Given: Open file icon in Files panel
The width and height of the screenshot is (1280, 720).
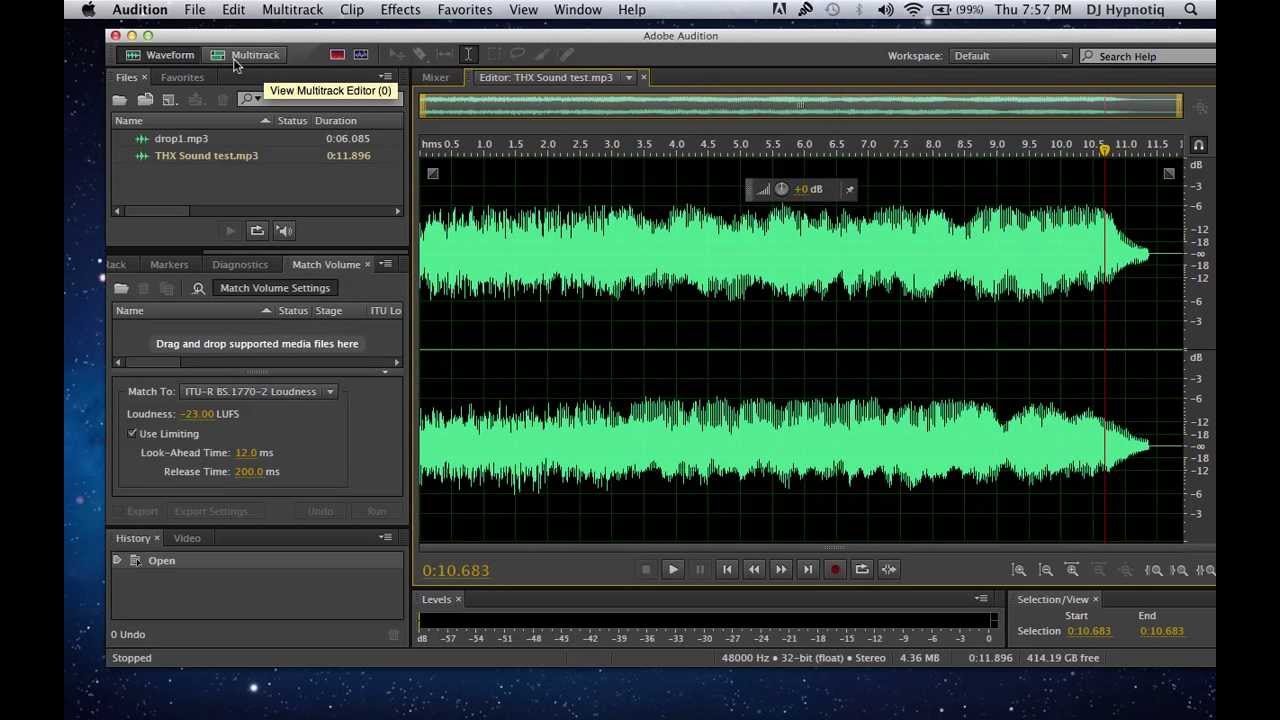Looking at the screenshot, I should tap(119, 99).
